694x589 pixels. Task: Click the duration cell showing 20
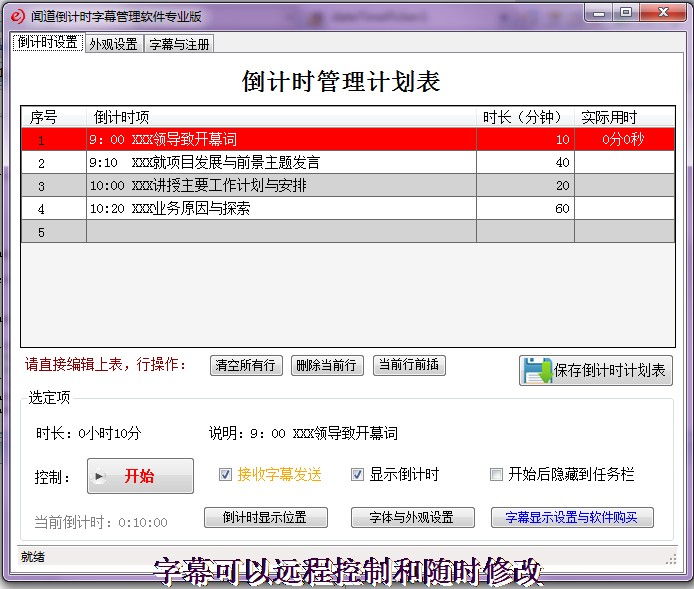525,185
